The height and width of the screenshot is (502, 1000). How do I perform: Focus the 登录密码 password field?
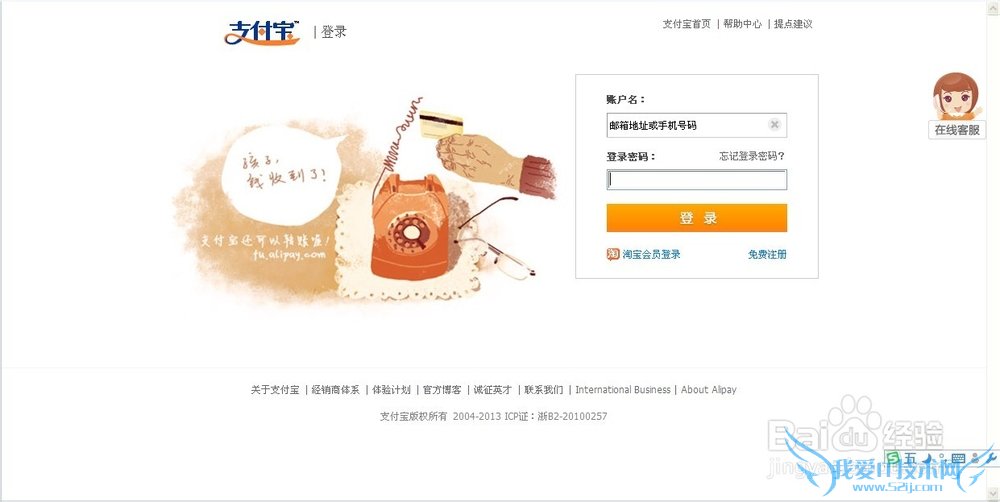click(x=696, y=180)
